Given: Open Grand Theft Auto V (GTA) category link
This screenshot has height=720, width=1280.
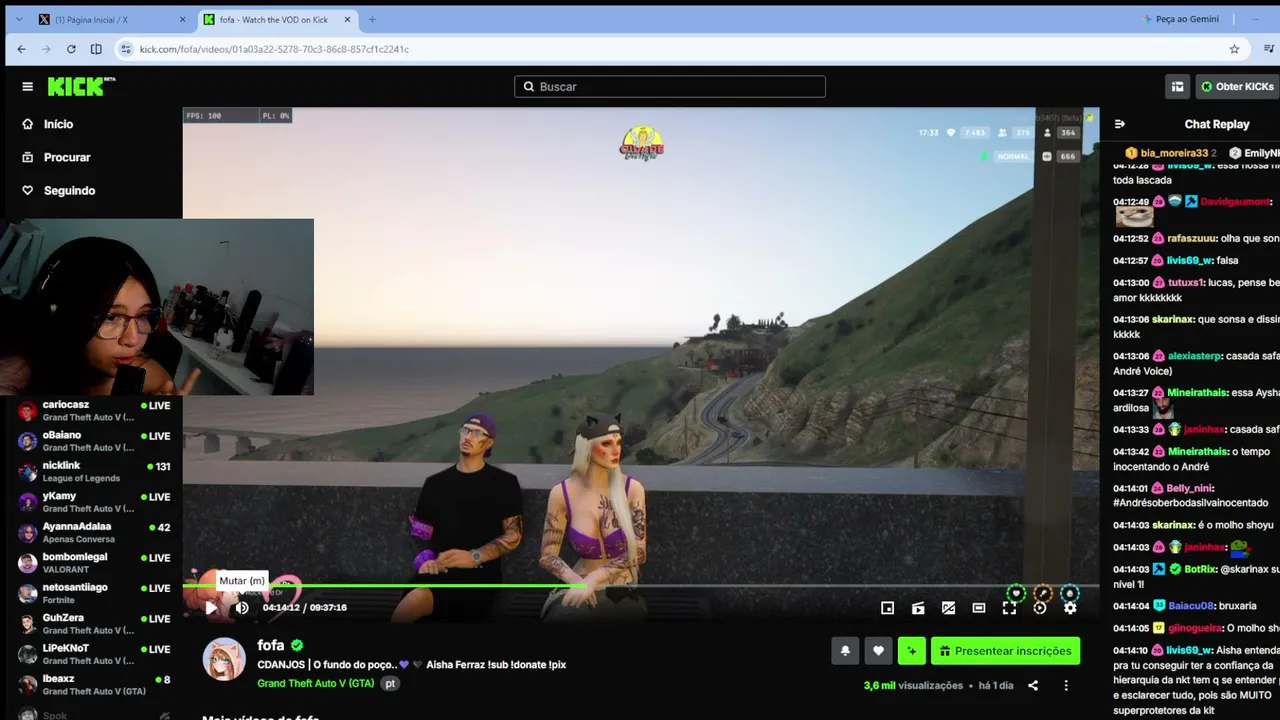Looking at the screenshot, I should tap(316, 684).
